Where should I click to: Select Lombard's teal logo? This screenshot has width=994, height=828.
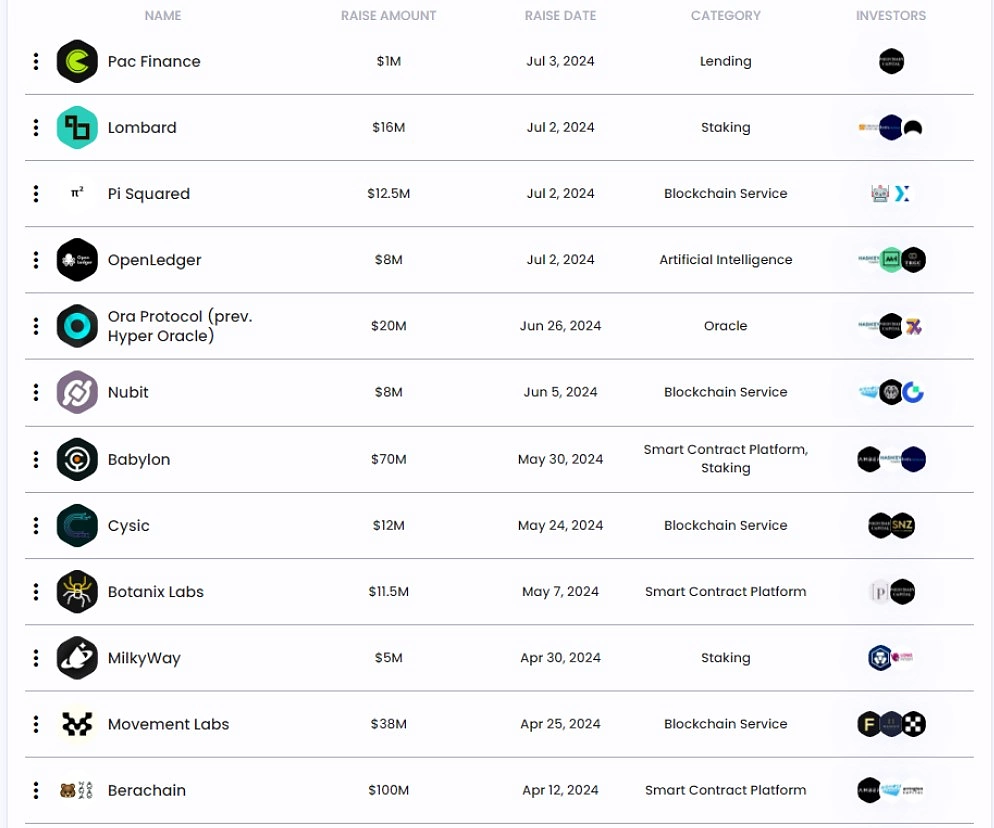pos(77,127)
